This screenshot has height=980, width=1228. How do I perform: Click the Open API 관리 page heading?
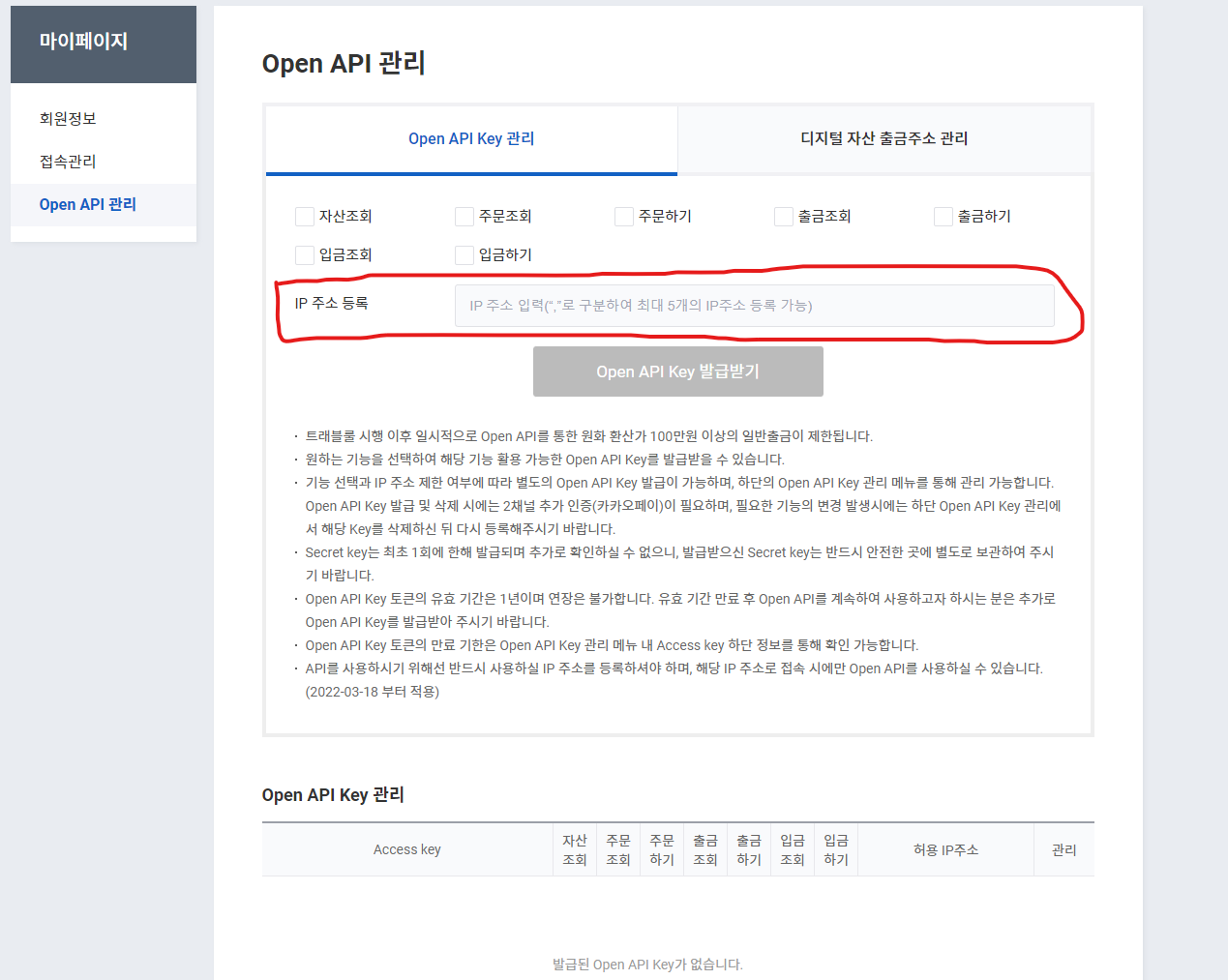coord(344,64)
